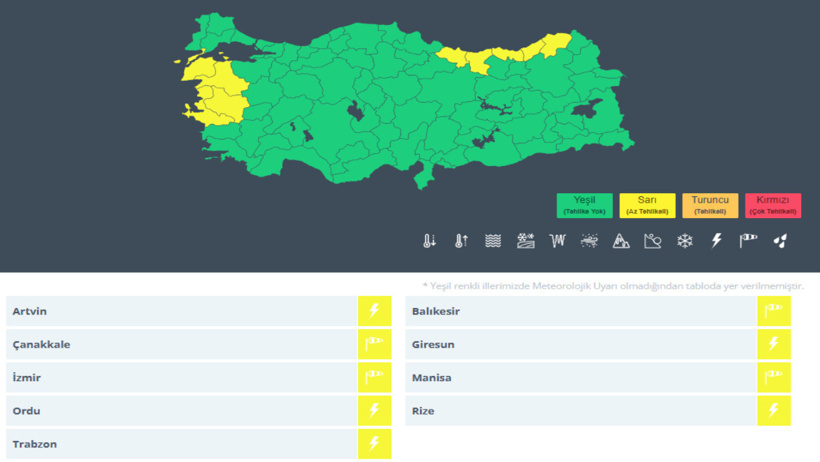Click Giresun's yellow lightning warning icon
820x462 pixels.
pyautogui.click(x=773, y=344)
